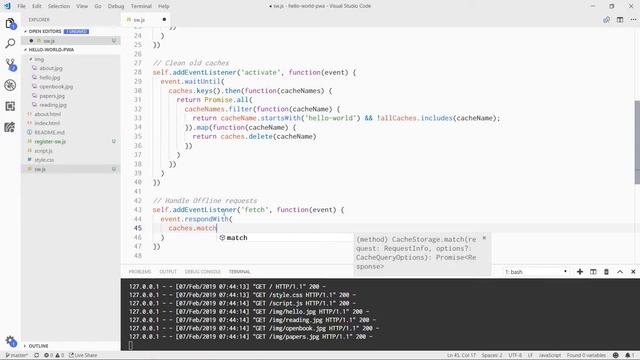Switch to the Terminal panel tab
This screenshot has height=360, width=640.
(x=240, y=272)
